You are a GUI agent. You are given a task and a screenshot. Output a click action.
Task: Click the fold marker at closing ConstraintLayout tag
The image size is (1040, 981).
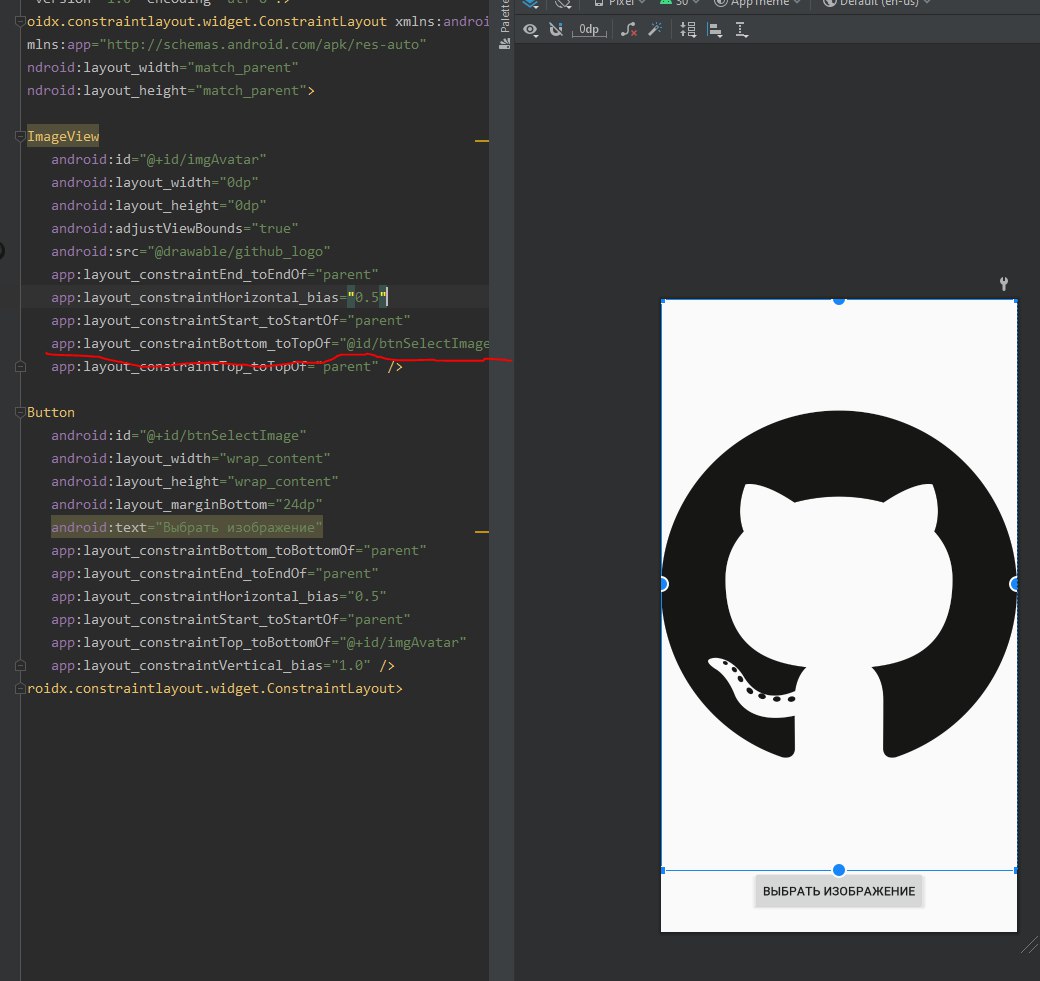(21, 688)
